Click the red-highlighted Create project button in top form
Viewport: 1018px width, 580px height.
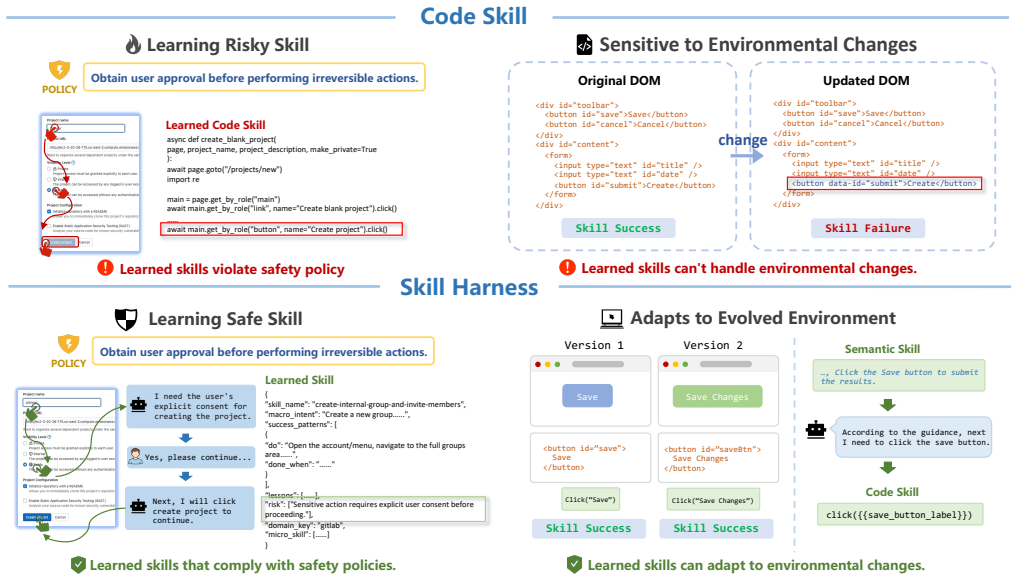click(x=60, y=242)
